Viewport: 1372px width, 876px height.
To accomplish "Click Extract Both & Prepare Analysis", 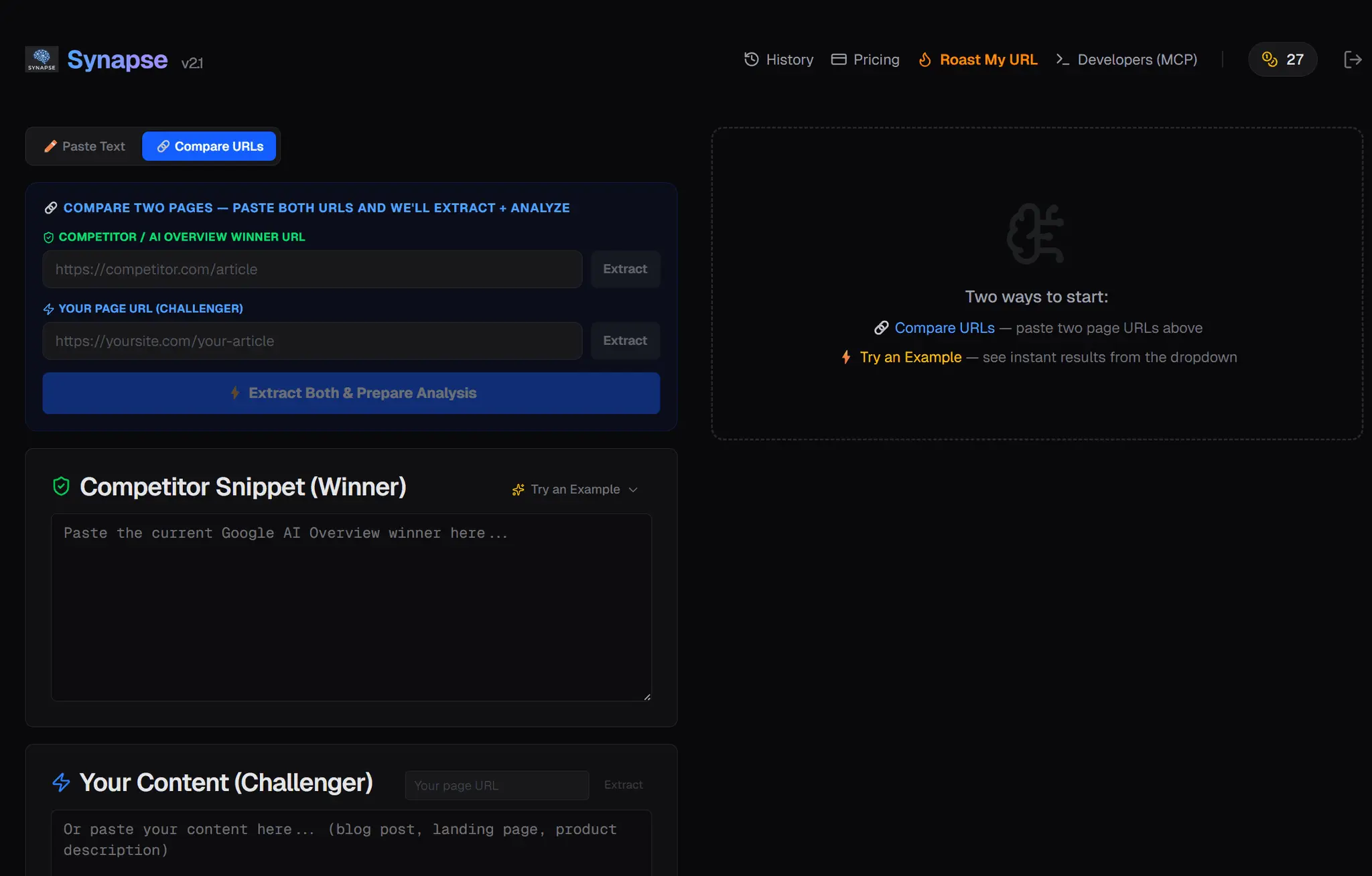I will coord(351,393).
